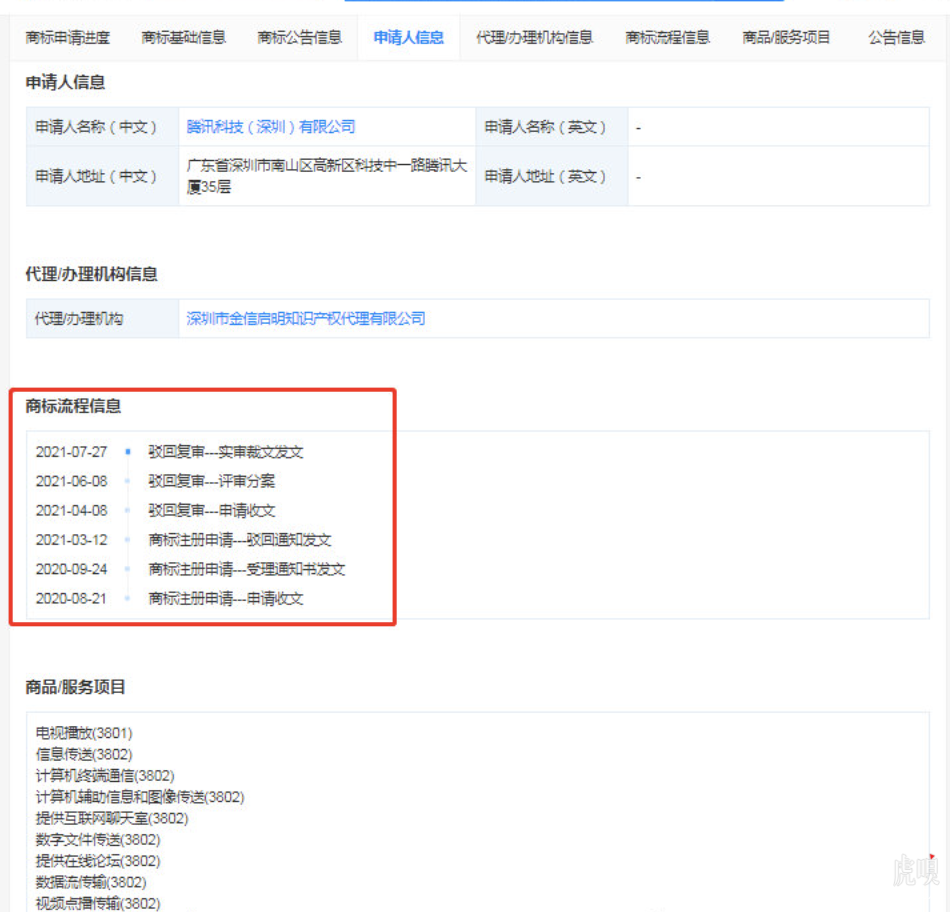Open 深圳市金信启明知识产权代理有限公司 agency link

point(306,318)
